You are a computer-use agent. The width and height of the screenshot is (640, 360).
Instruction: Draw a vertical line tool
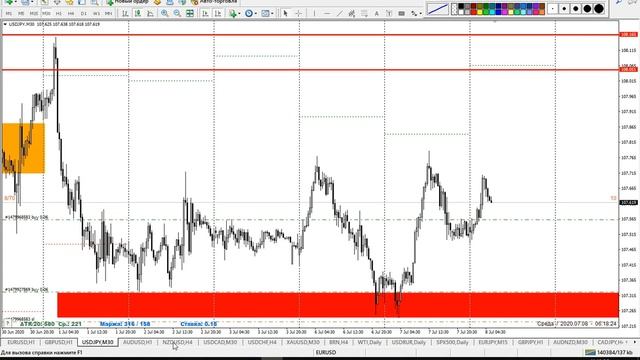pos(314,13)
